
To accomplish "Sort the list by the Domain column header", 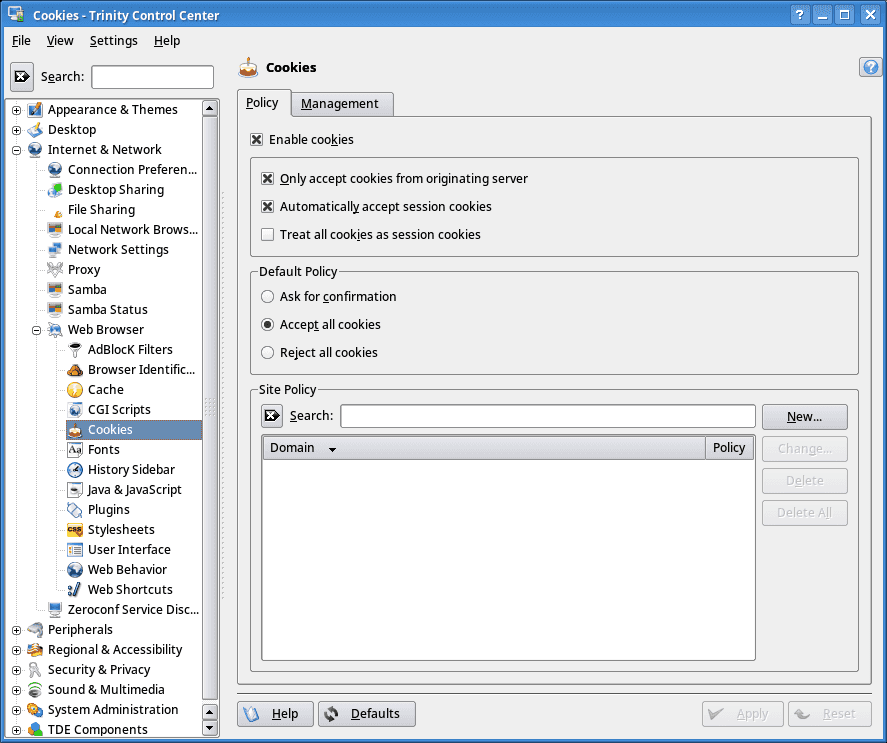I will [484, 448].
